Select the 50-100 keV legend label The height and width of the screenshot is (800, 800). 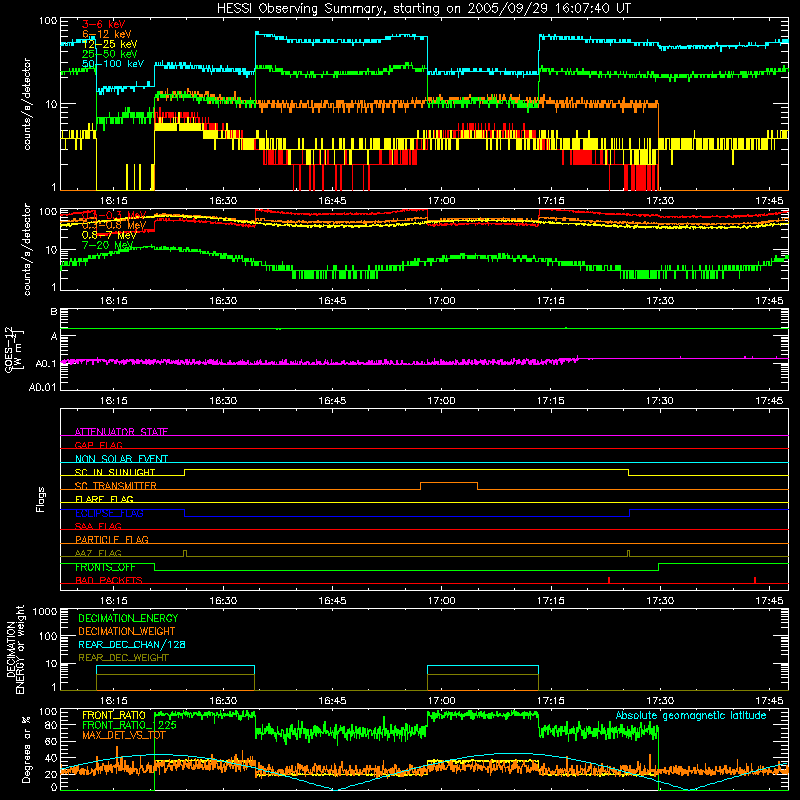point(112,64)
